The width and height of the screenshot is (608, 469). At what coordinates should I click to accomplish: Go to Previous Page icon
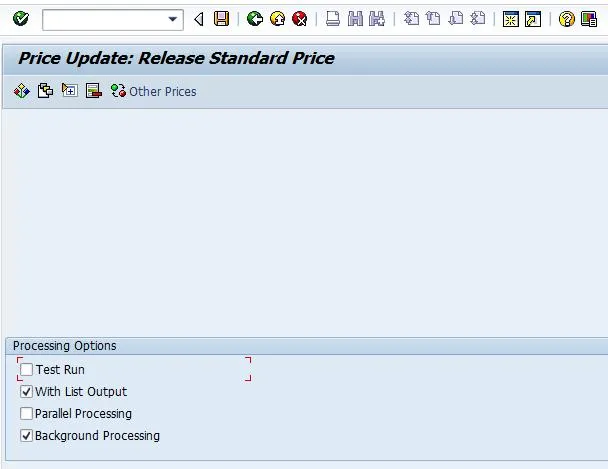pyautogui.click(x=433, y=19)
